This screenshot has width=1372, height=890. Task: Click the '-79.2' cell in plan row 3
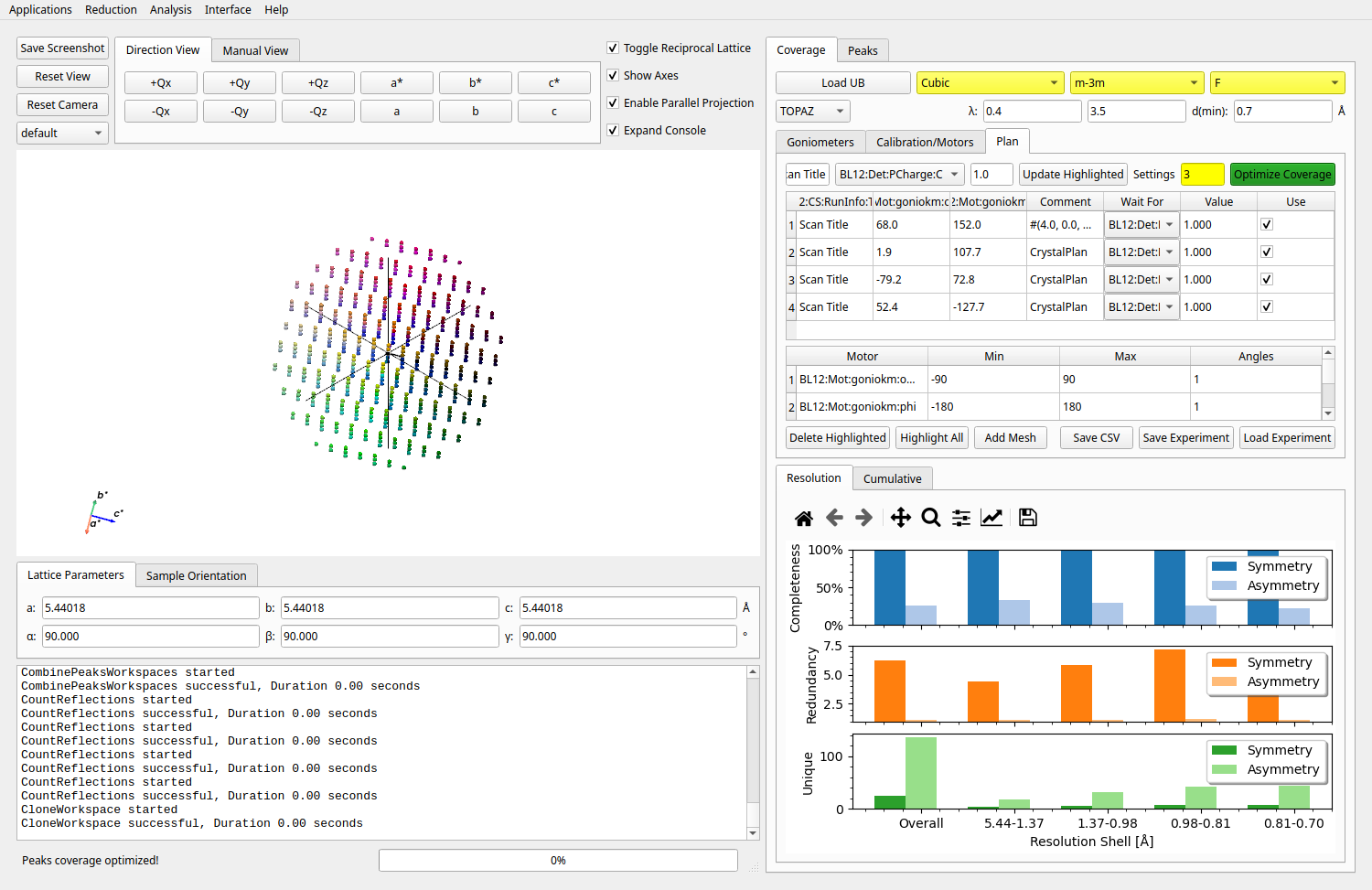pyautogui.click(x=911, y=279)
